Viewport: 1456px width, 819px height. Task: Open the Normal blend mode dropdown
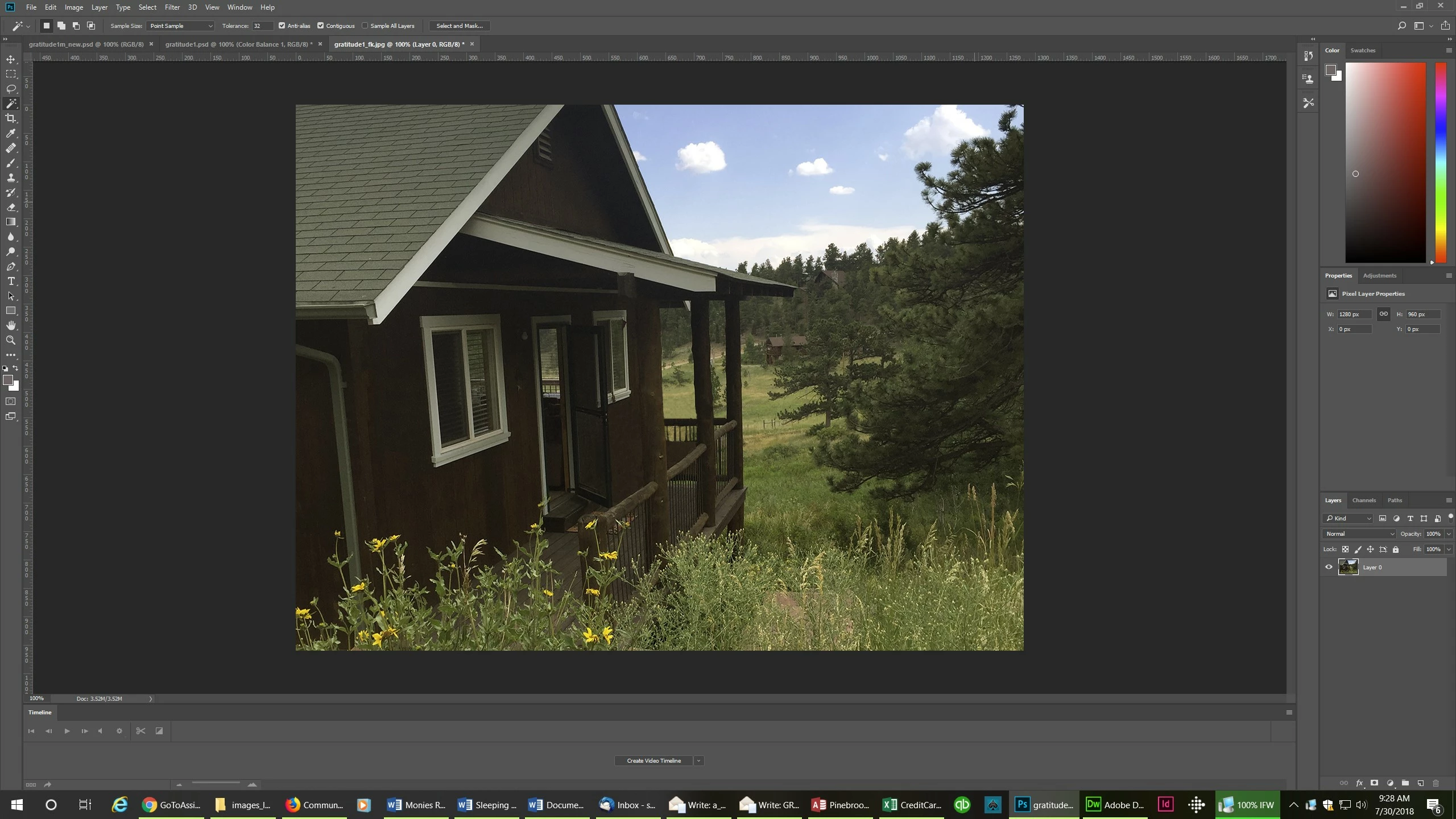click(1359, 533)
